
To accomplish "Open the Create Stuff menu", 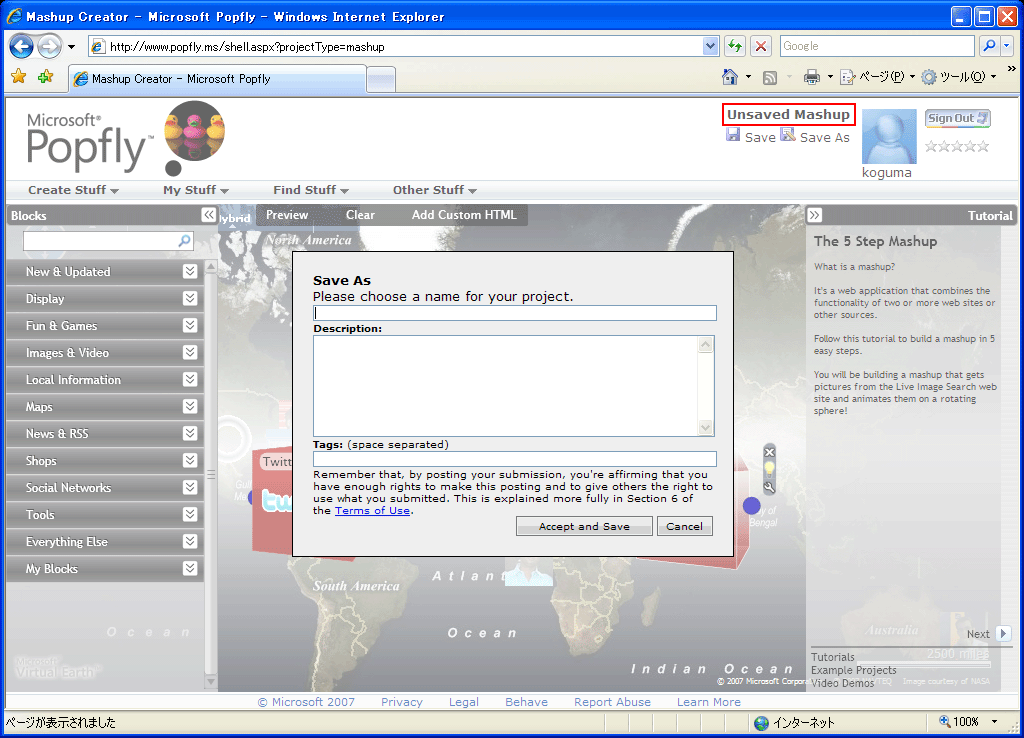I will tap(73, 190).
